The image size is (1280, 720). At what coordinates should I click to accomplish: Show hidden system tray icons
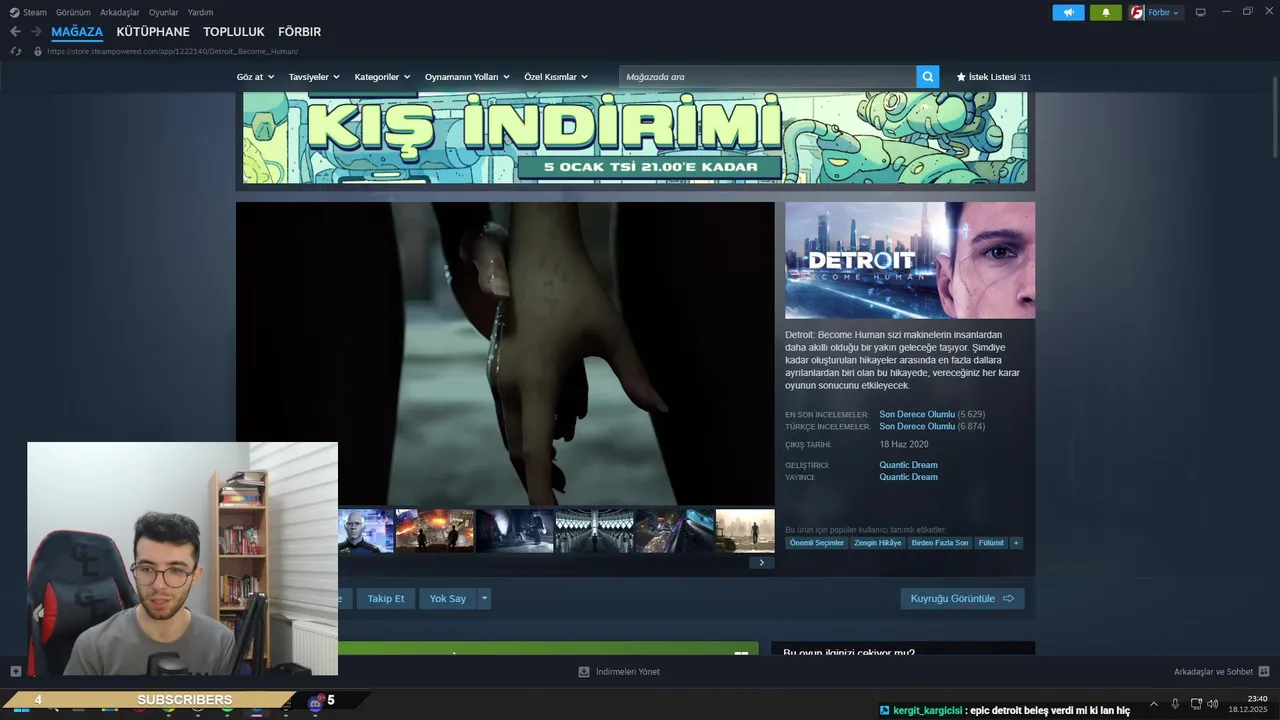[1153, 704]
